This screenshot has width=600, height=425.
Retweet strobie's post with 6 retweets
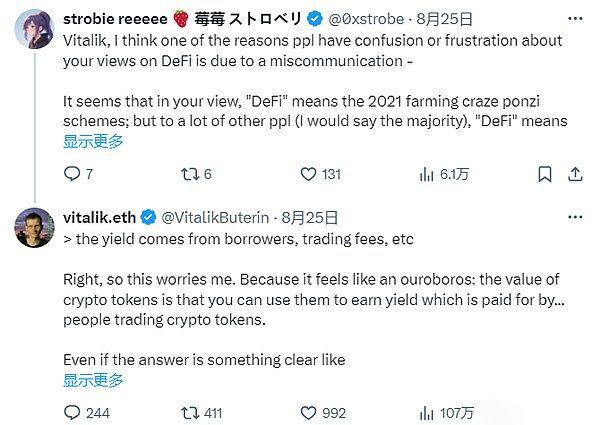pos(190,174)
